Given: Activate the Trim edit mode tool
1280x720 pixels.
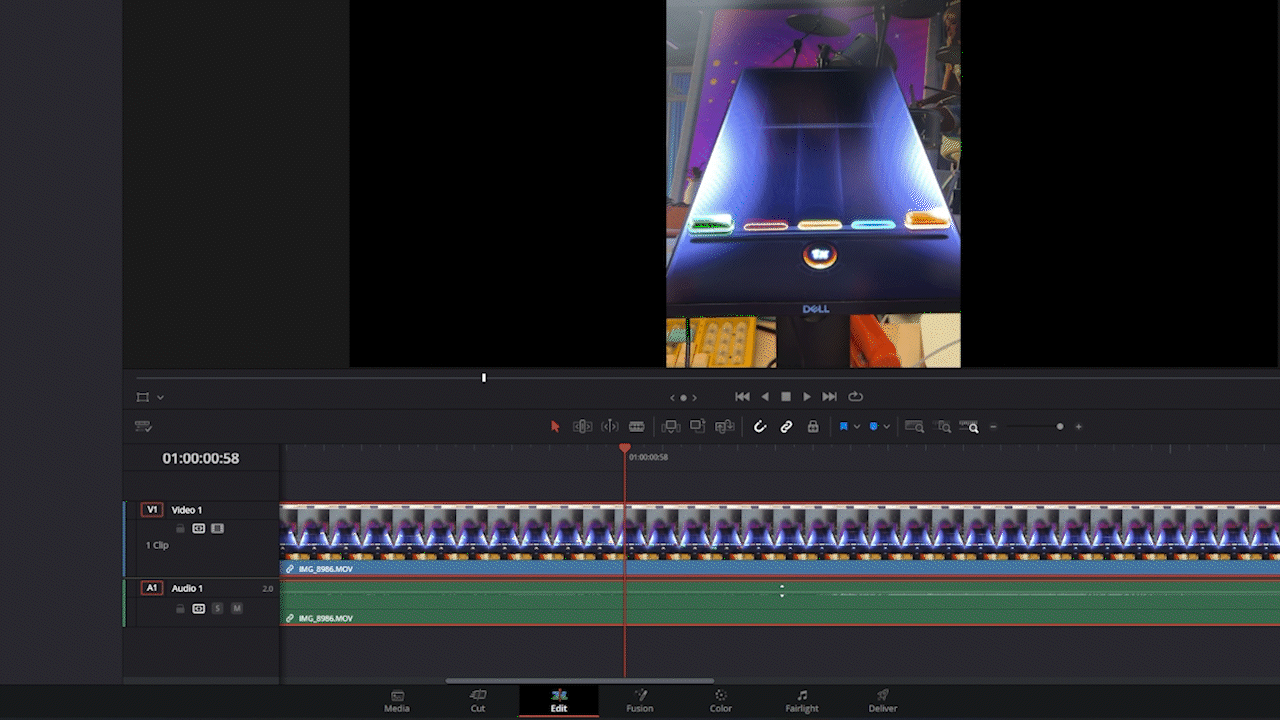Looking at the screenshot, I should point(582,426).
